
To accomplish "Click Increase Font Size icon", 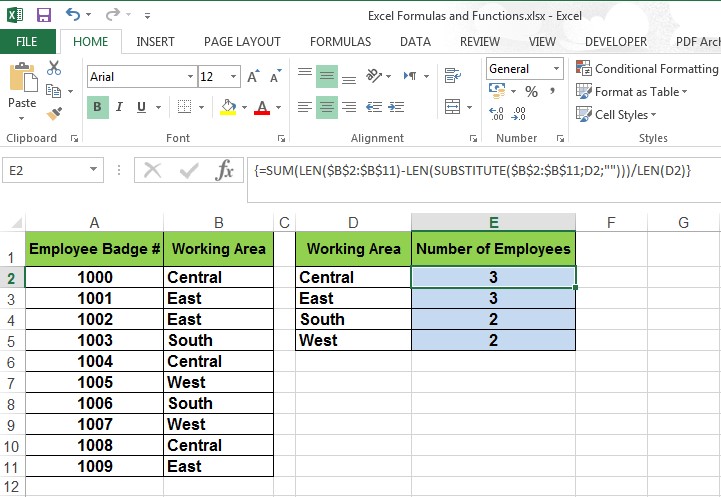I will coord(253,77).
